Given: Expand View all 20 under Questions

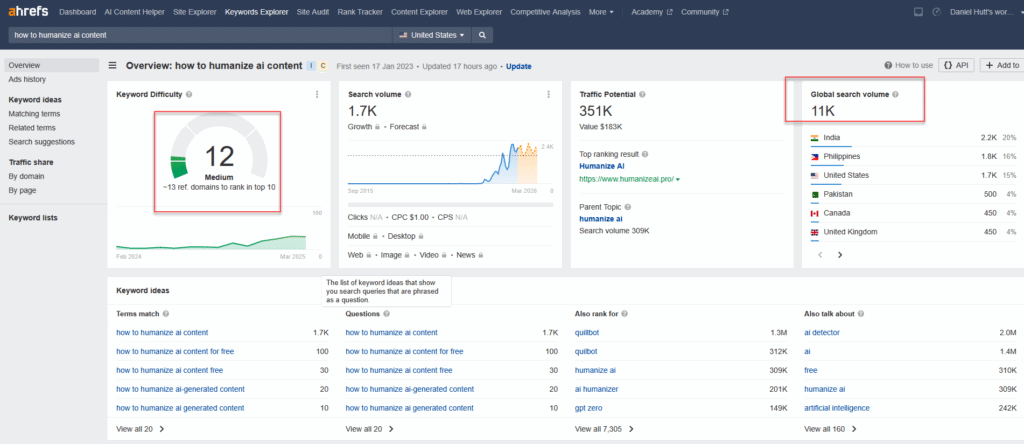Looking at the screenshot, I should pos(370,429).
